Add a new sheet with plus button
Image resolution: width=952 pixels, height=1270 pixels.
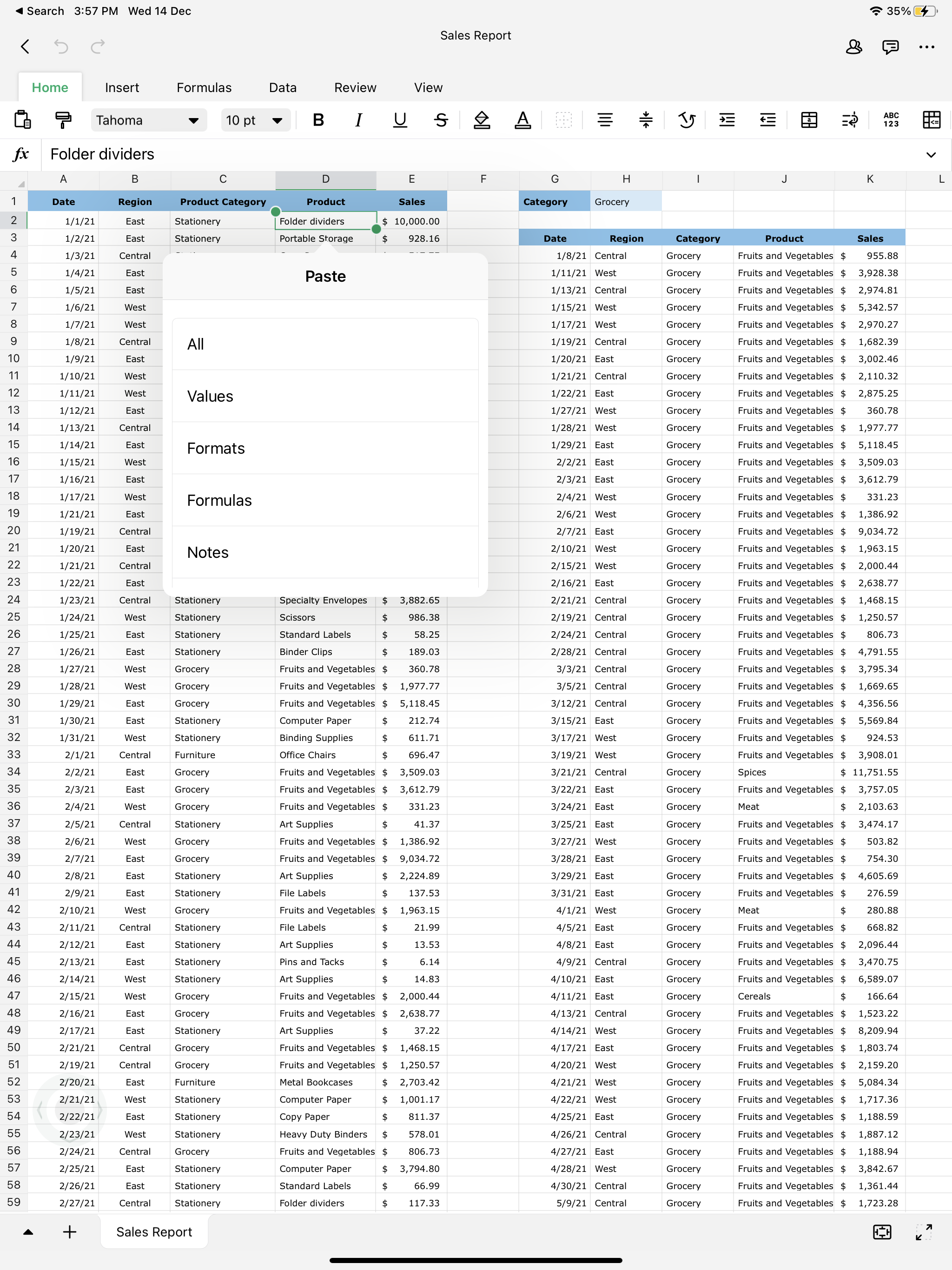pos(69,1232)
